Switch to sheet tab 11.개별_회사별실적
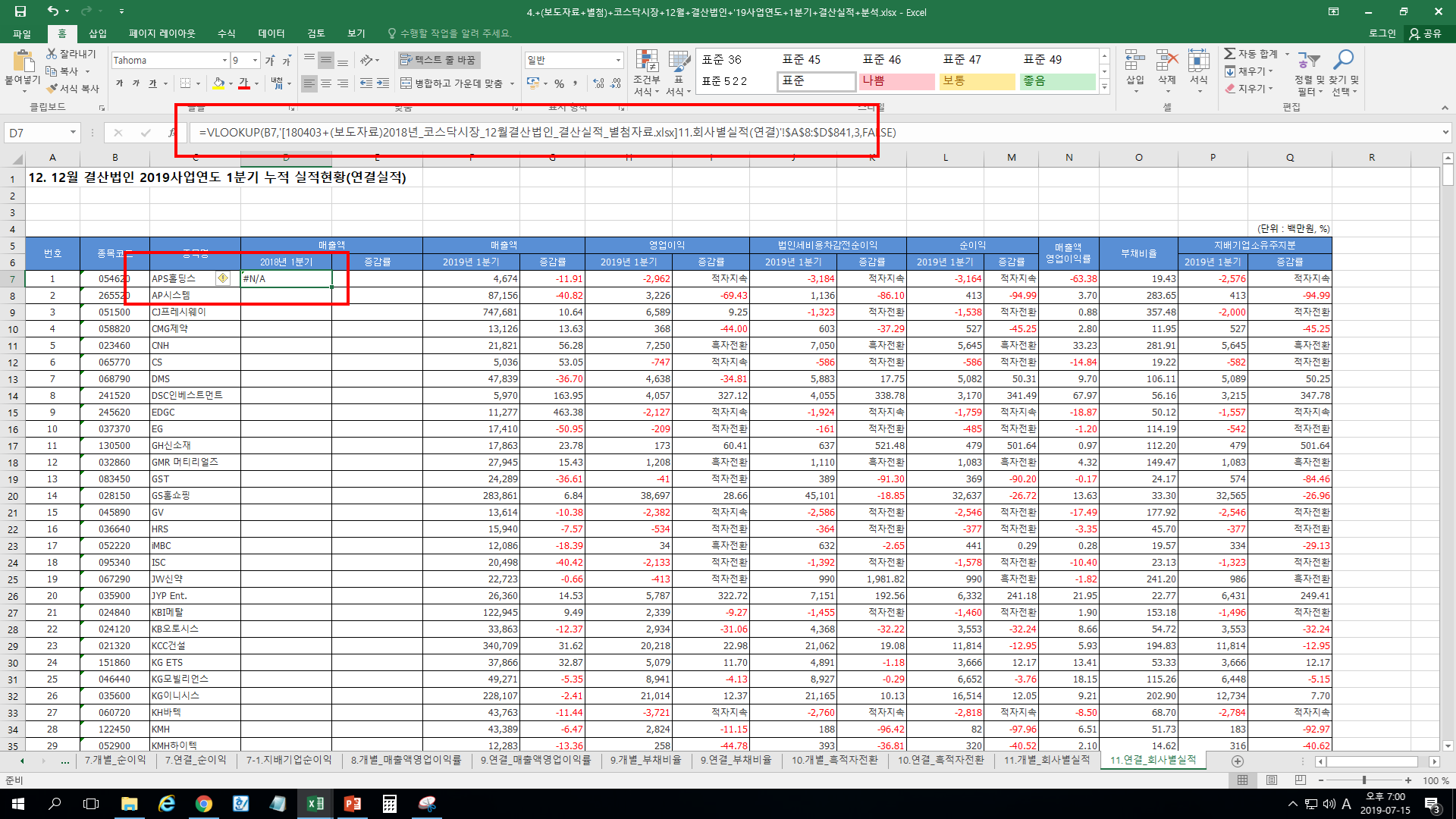Viewport: 1456px width, 819px height. (1046, 760)
